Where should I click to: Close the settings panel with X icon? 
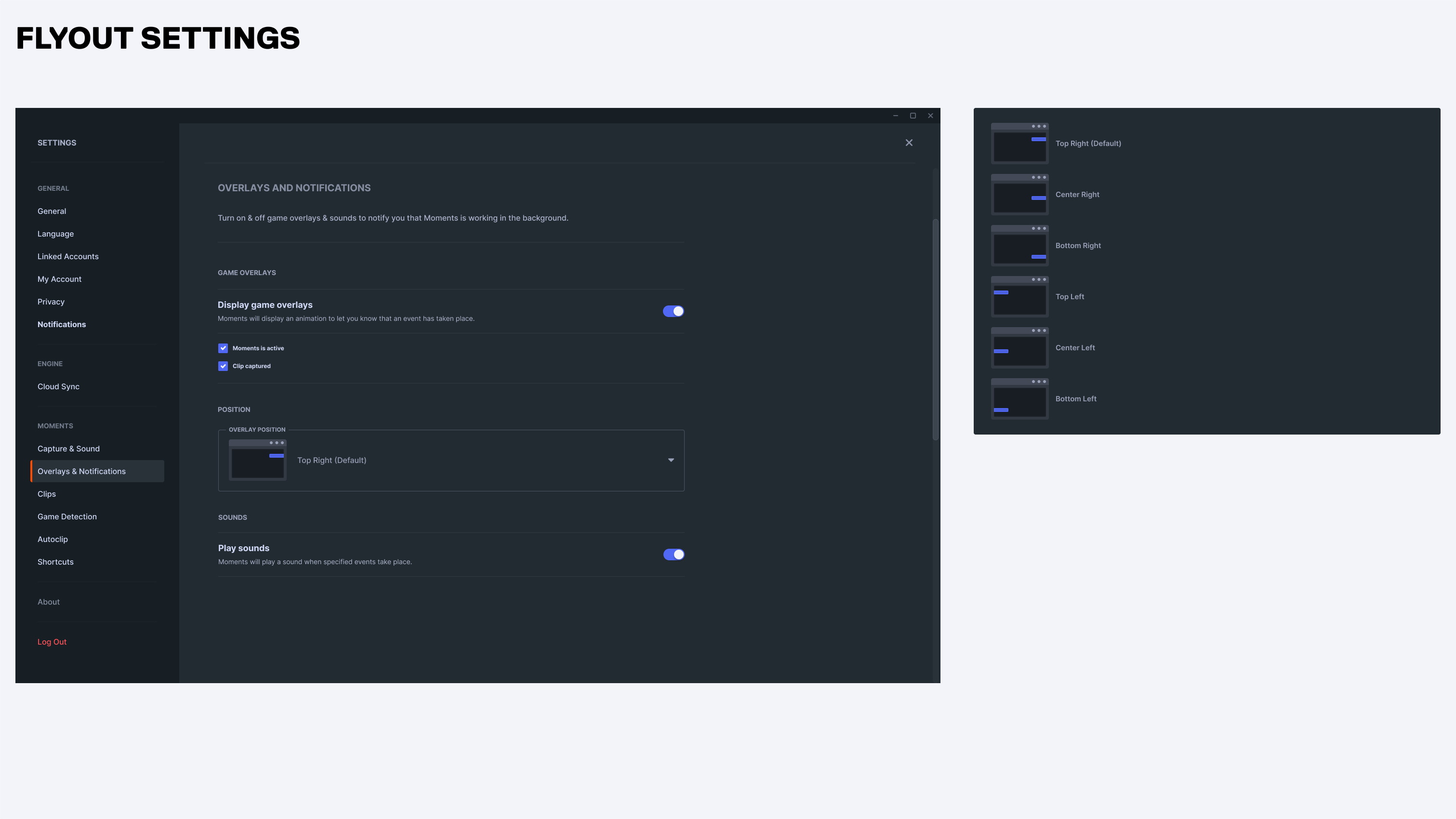pyautogui.click(x=909, y=143)
